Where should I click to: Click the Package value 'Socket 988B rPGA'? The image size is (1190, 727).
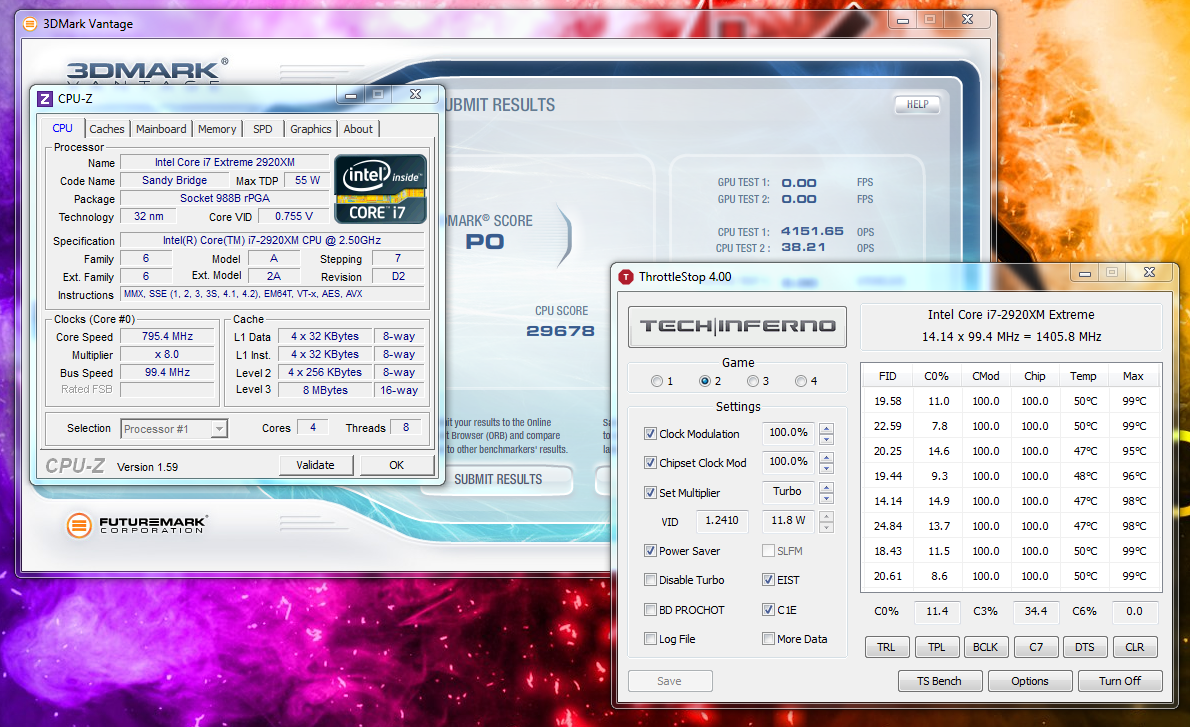click(x=225, y=198)
